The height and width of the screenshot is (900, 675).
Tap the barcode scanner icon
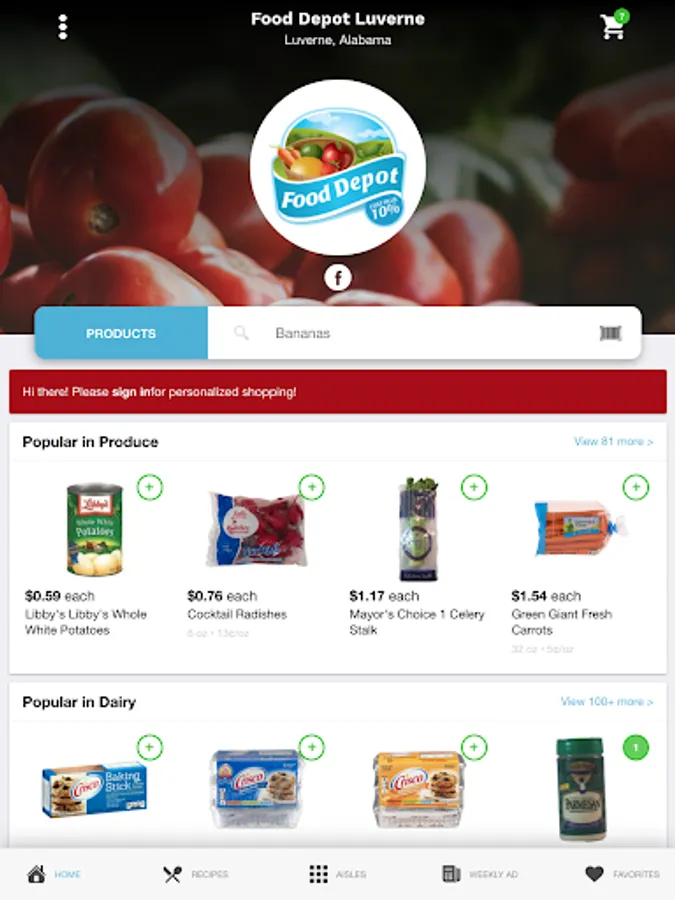pyautogui.click(x=610, y=333)
